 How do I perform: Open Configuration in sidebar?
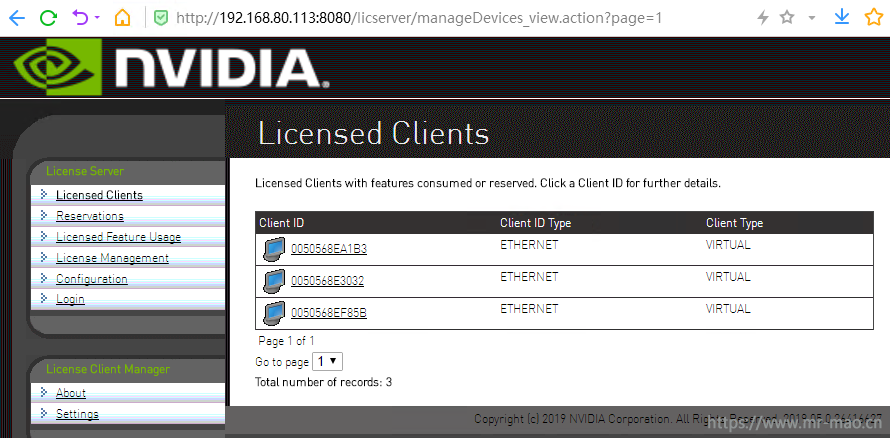[x=92, y=279]
